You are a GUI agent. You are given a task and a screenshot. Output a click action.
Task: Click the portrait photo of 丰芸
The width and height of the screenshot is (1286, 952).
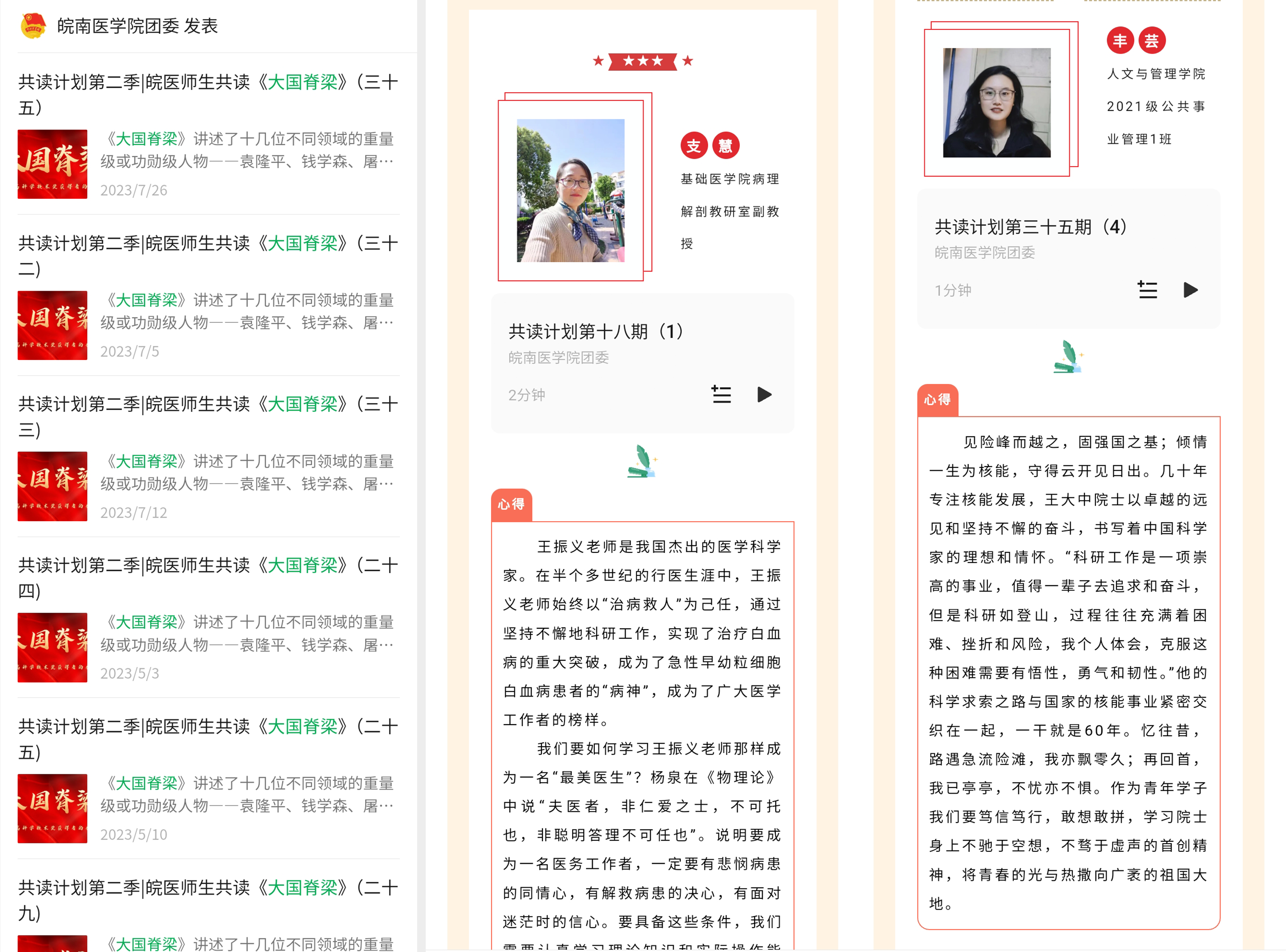997,102
